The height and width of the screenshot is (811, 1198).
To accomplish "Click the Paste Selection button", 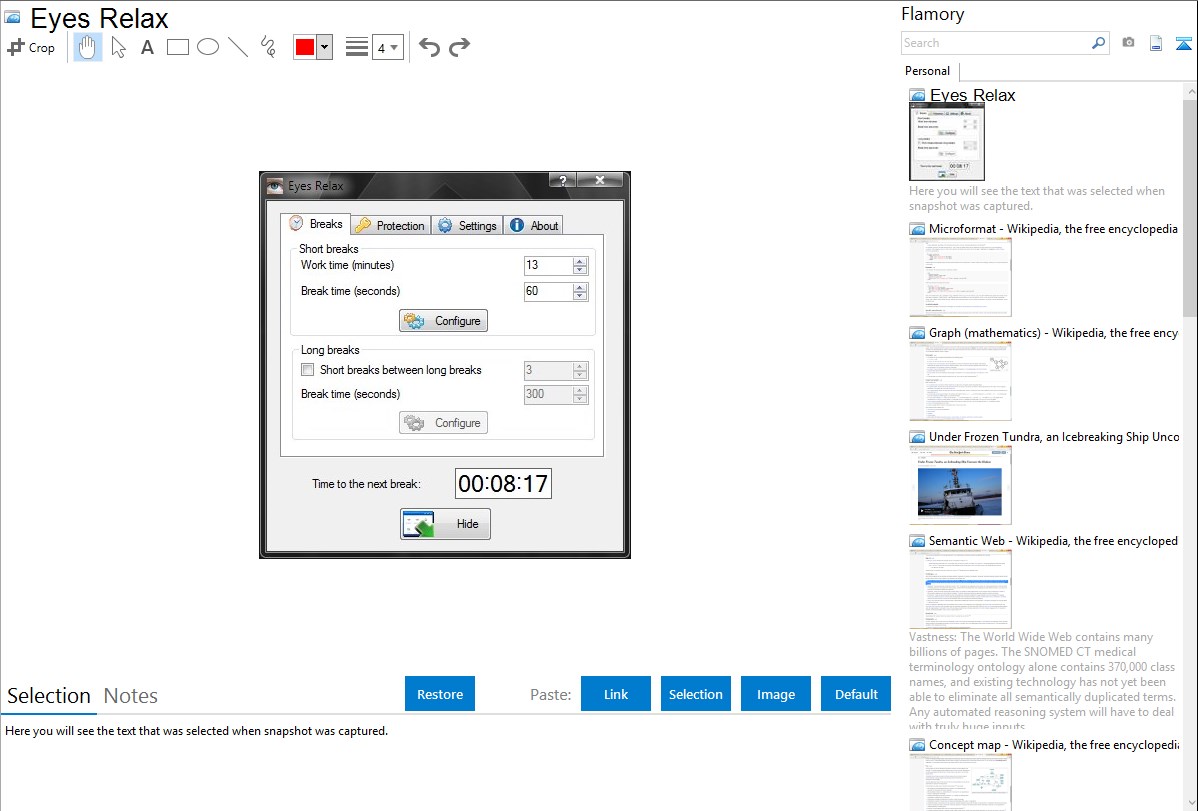I will (x=696, y=694).
